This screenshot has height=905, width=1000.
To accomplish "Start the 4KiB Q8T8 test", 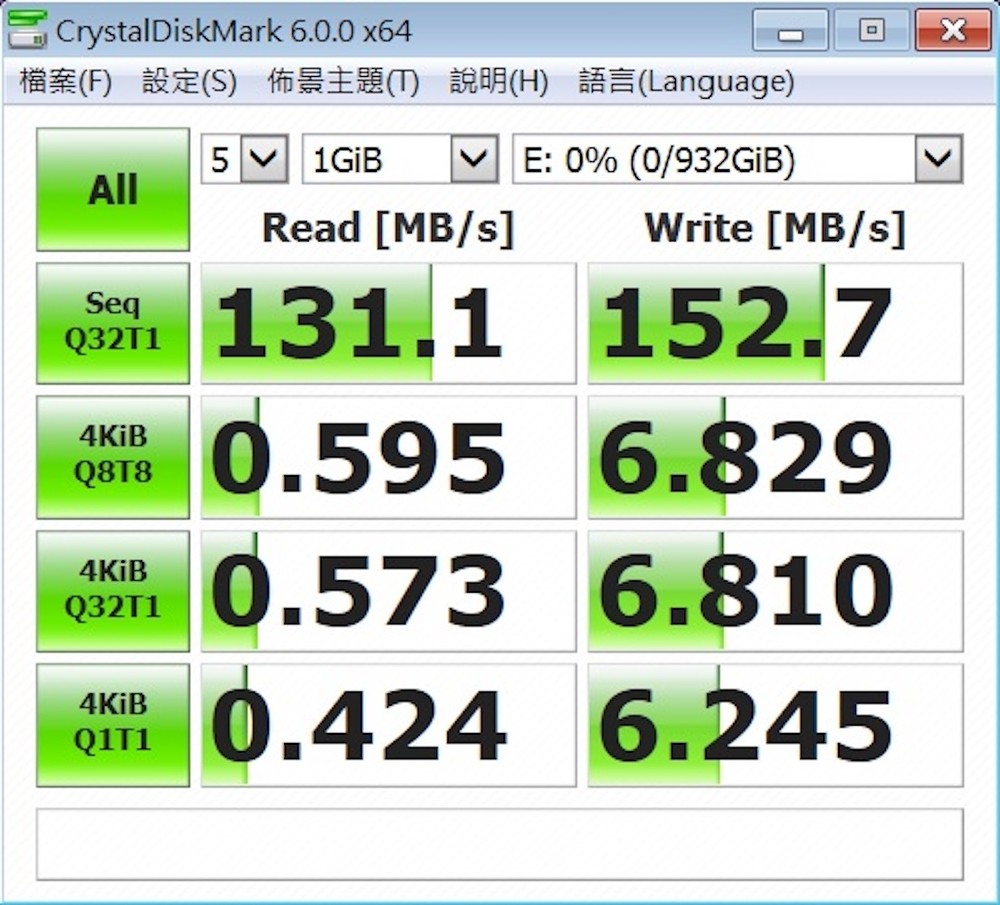I will (113, 457).
